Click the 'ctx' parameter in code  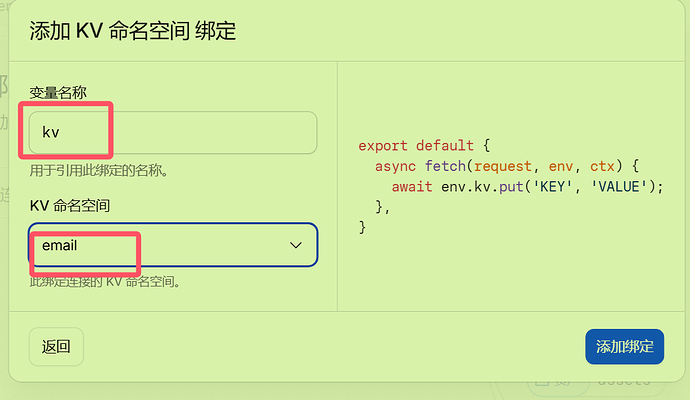602,166
